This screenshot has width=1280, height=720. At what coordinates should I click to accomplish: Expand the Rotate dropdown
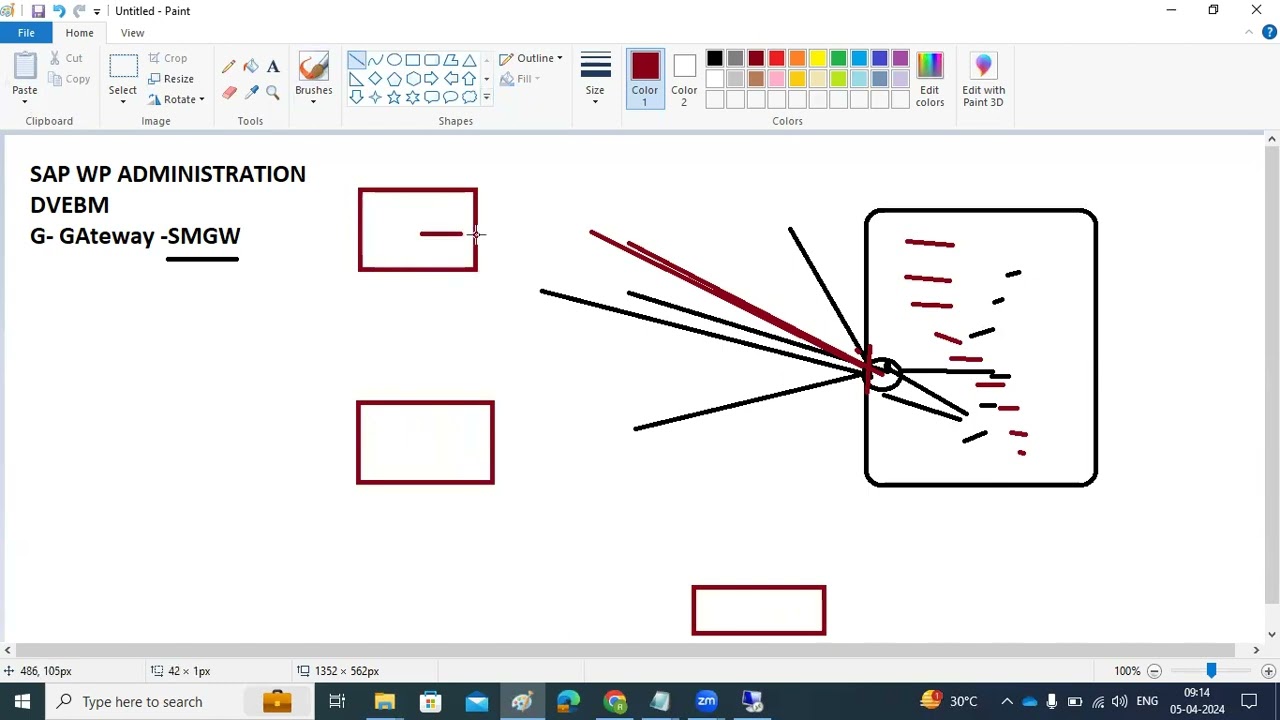click(x=201, y=100)
